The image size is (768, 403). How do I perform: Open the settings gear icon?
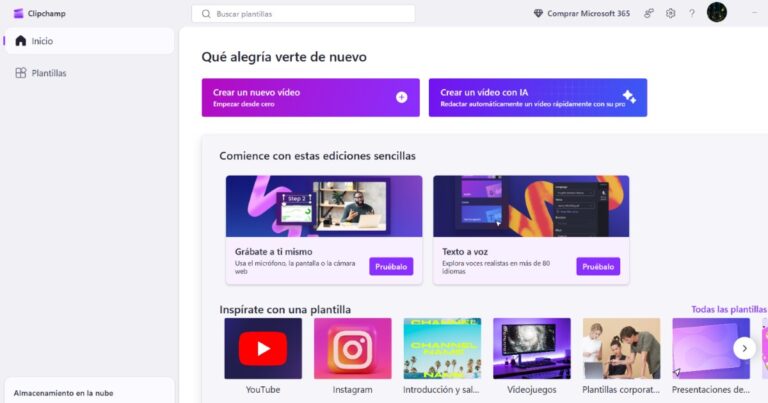coord(670,14)
